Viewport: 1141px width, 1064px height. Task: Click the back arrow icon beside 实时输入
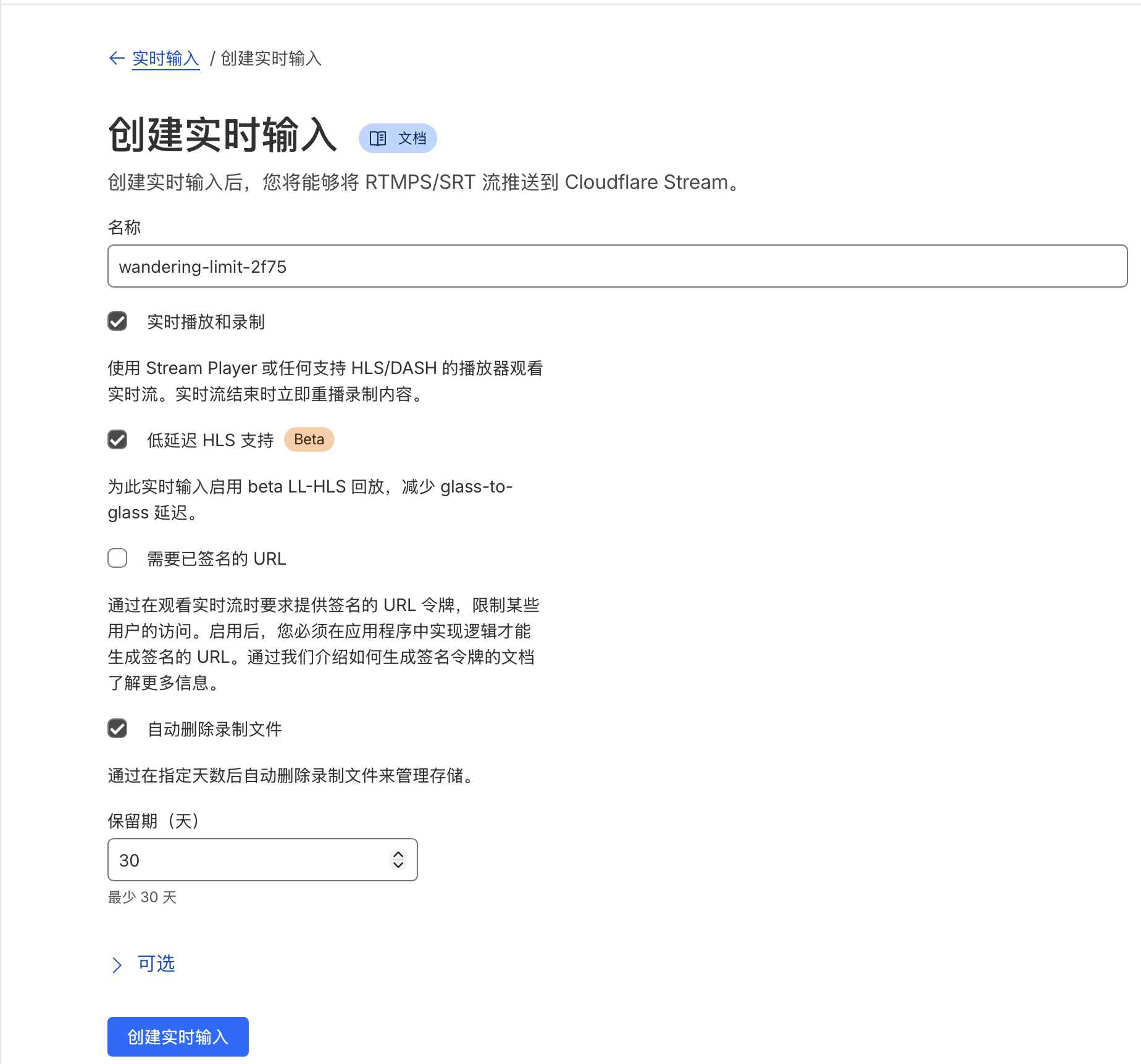point(117,59)
